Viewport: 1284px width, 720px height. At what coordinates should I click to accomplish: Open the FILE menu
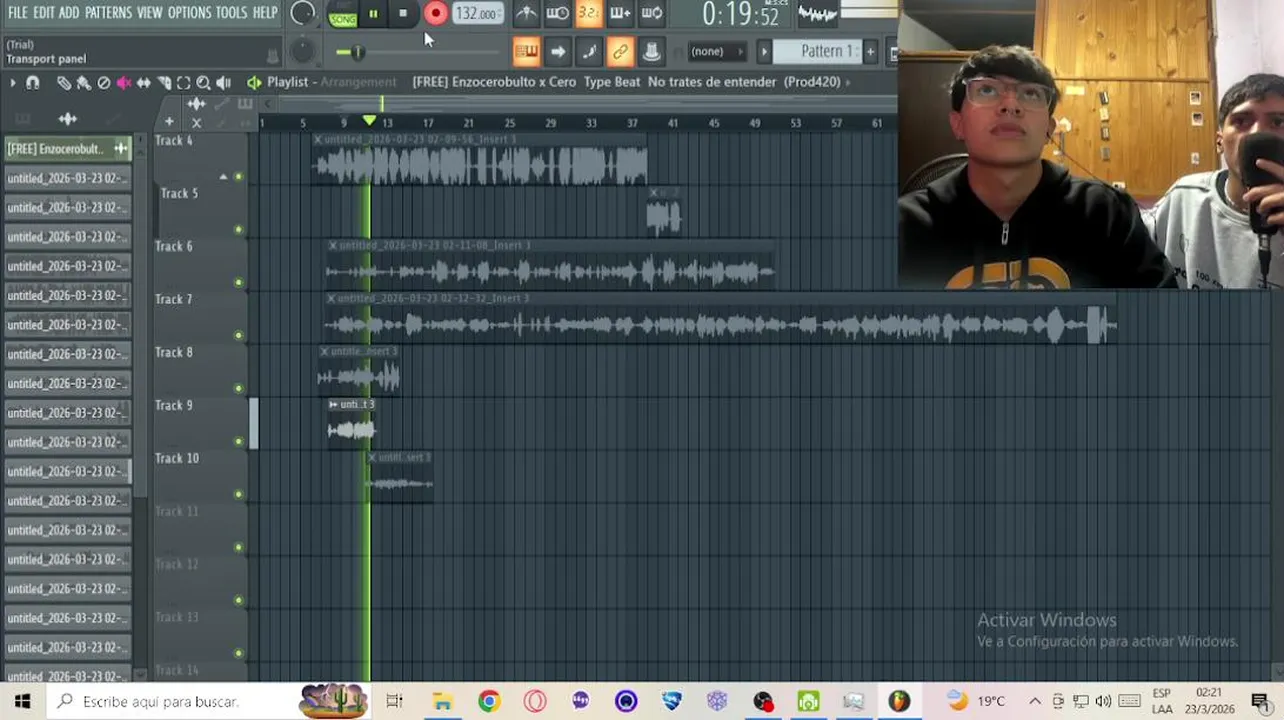[x=18, y=12]
